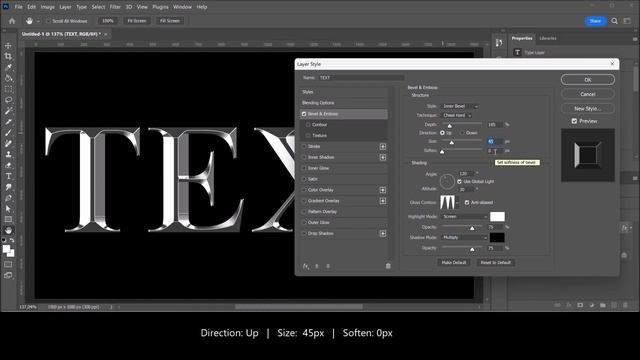Click the Home icon in options bar

pyautogui.click(x=12, y=21)
